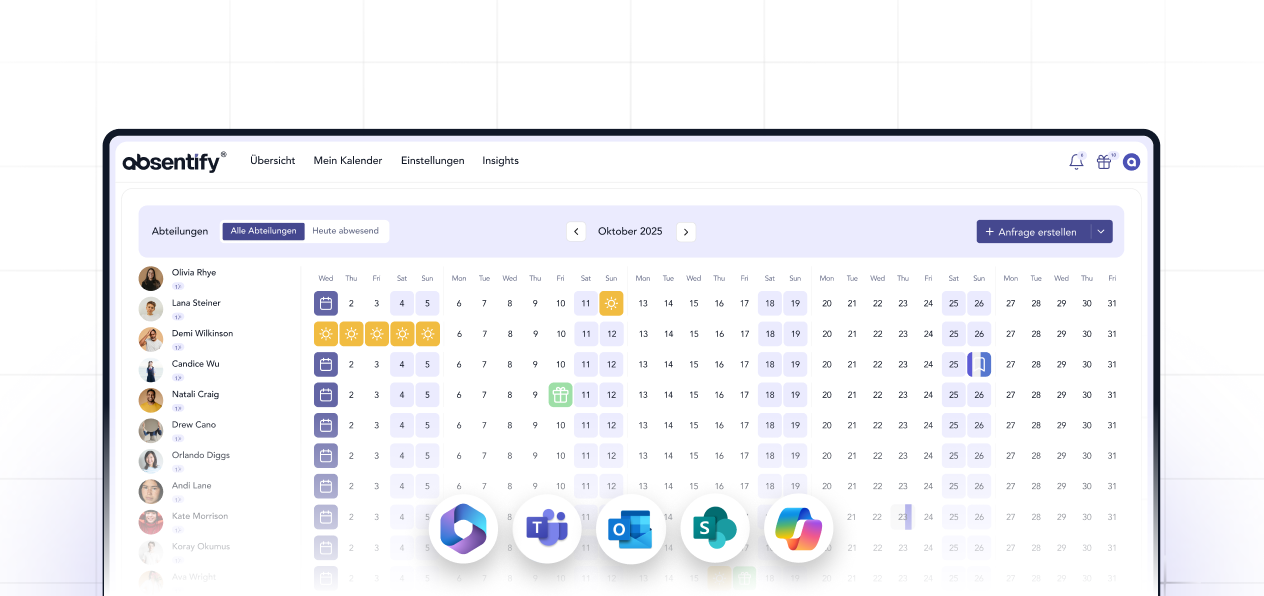1264x596 pixels.
Task: Open the user profile avatar icon
Action: tap(1131, 161)
